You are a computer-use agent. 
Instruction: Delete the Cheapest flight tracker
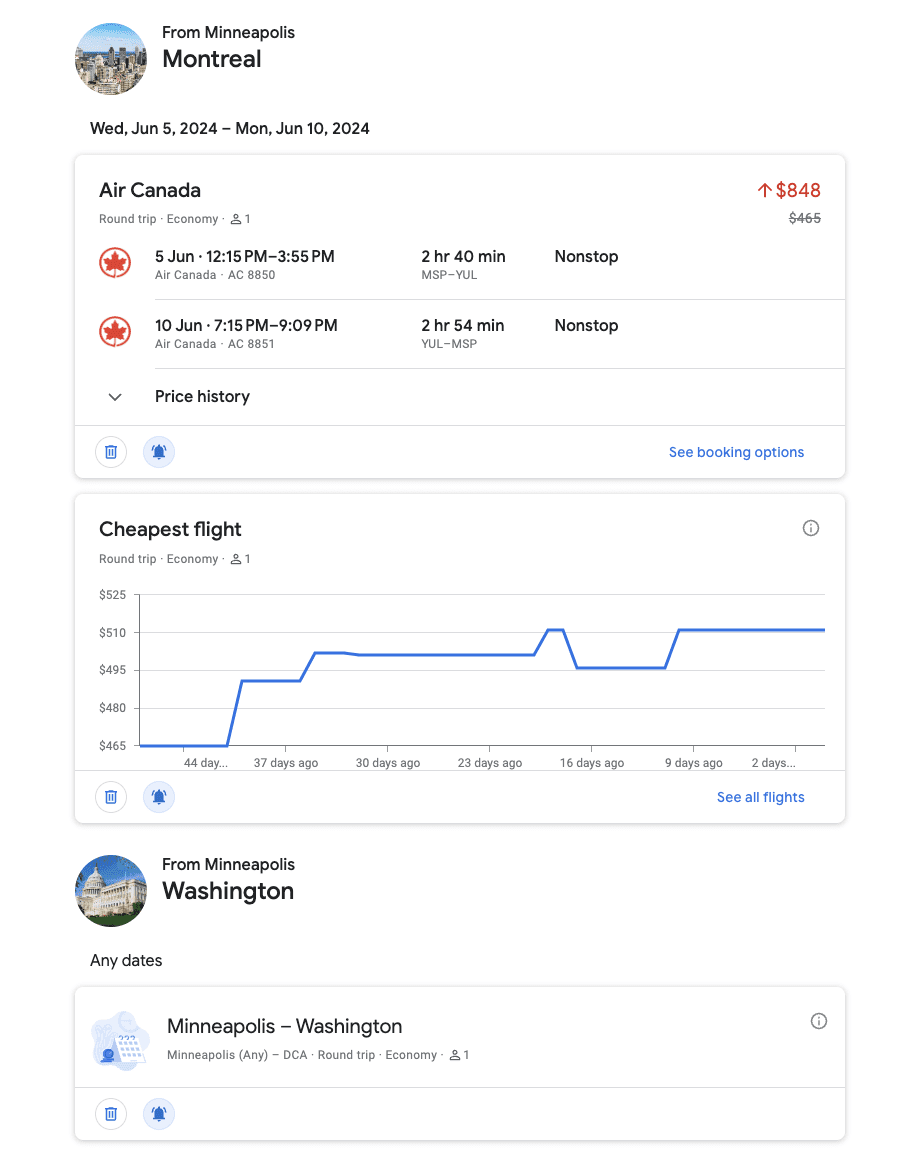(111, 797)
